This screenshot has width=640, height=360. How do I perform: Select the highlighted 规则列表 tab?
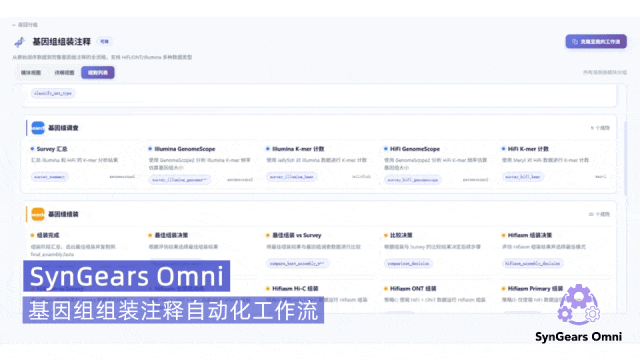[x=98, y=73]
